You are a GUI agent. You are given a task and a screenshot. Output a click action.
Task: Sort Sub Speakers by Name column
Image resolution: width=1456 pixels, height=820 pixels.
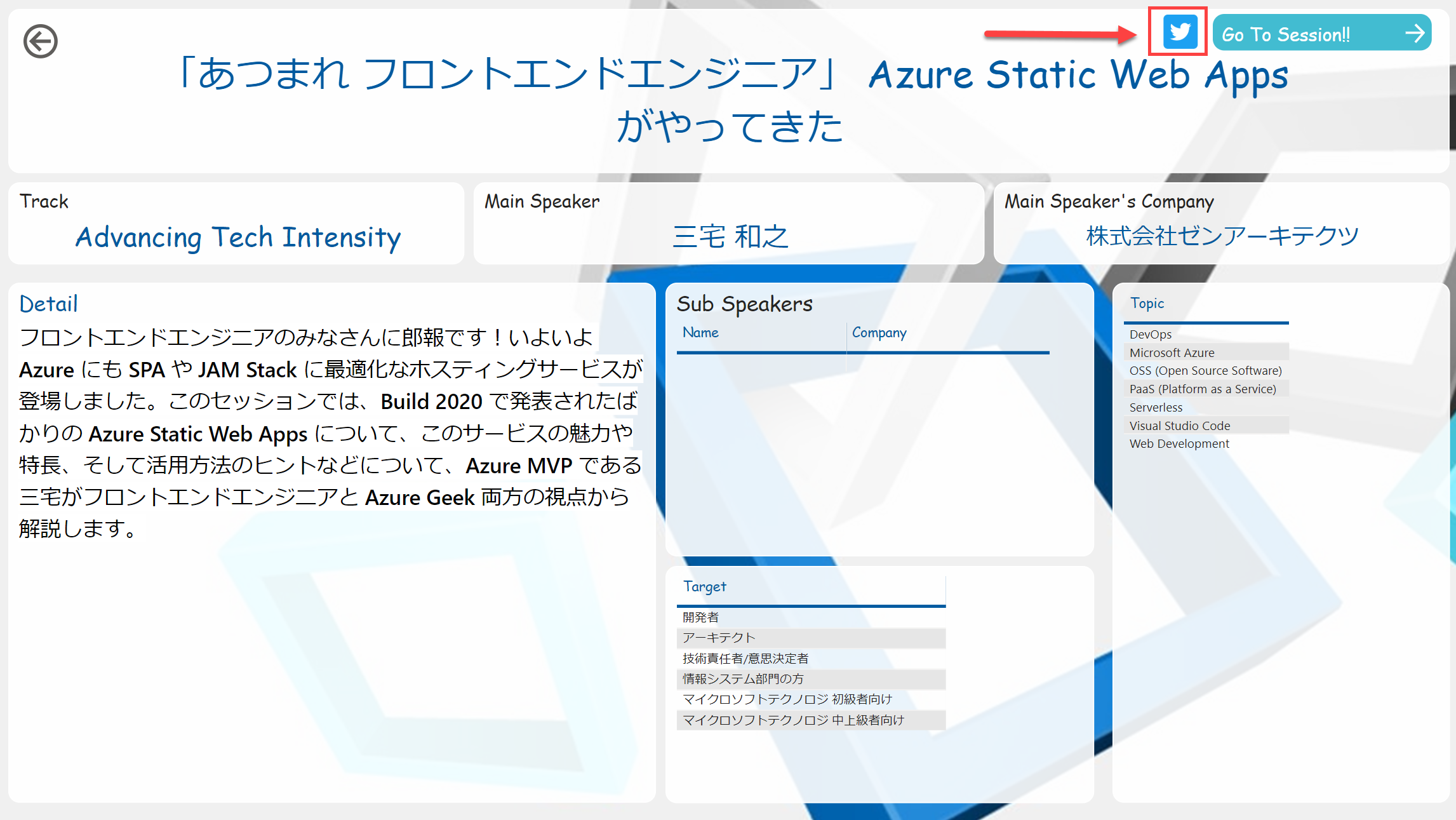point(701,333)
